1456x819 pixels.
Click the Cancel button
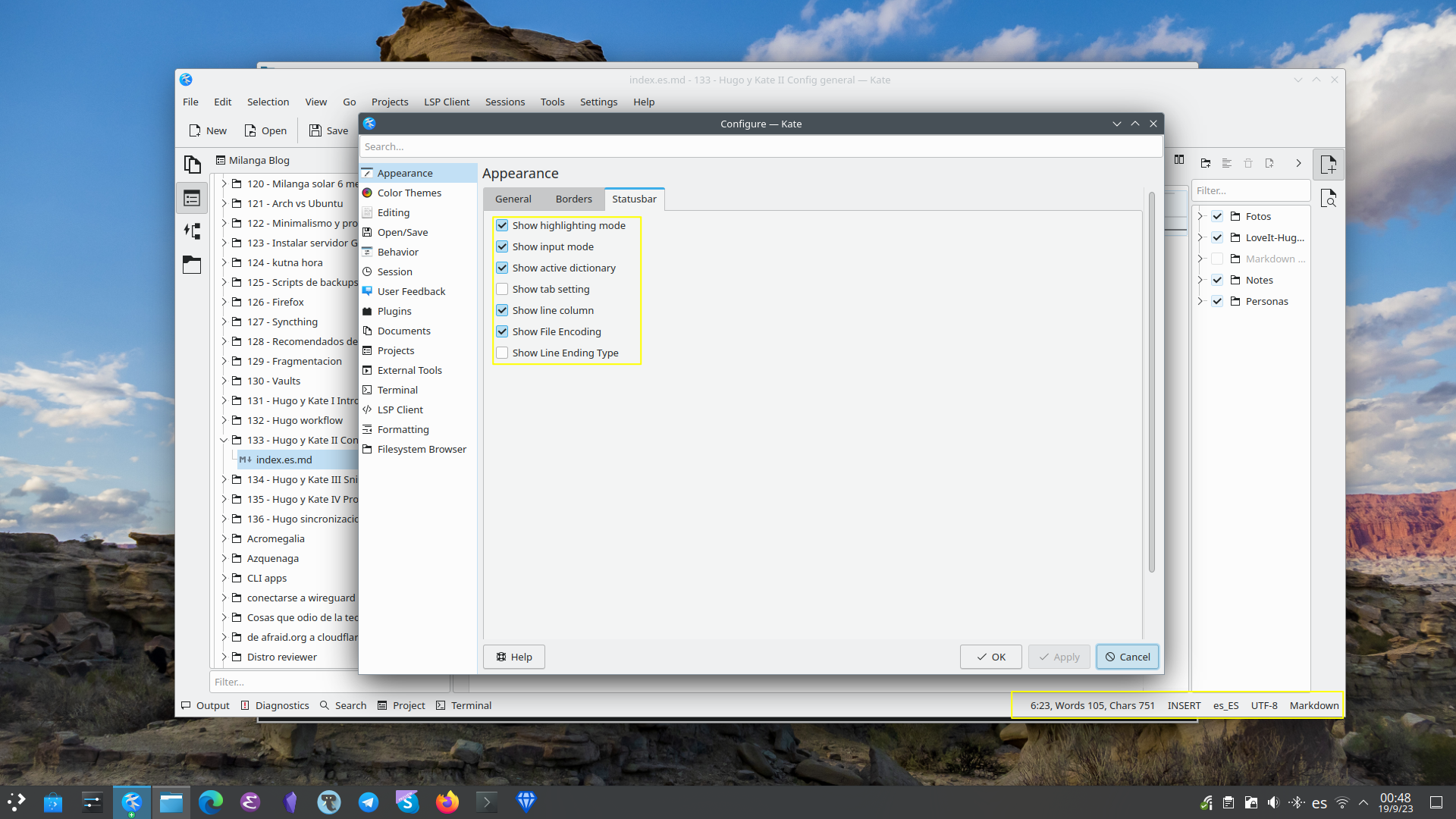point(1127,657)
